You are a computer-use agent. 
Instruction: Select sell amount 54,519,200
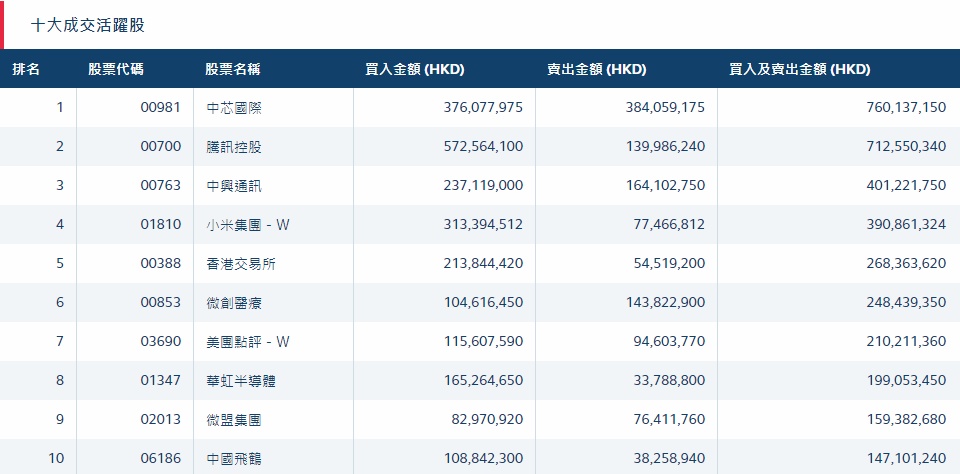tap(669, 263)
